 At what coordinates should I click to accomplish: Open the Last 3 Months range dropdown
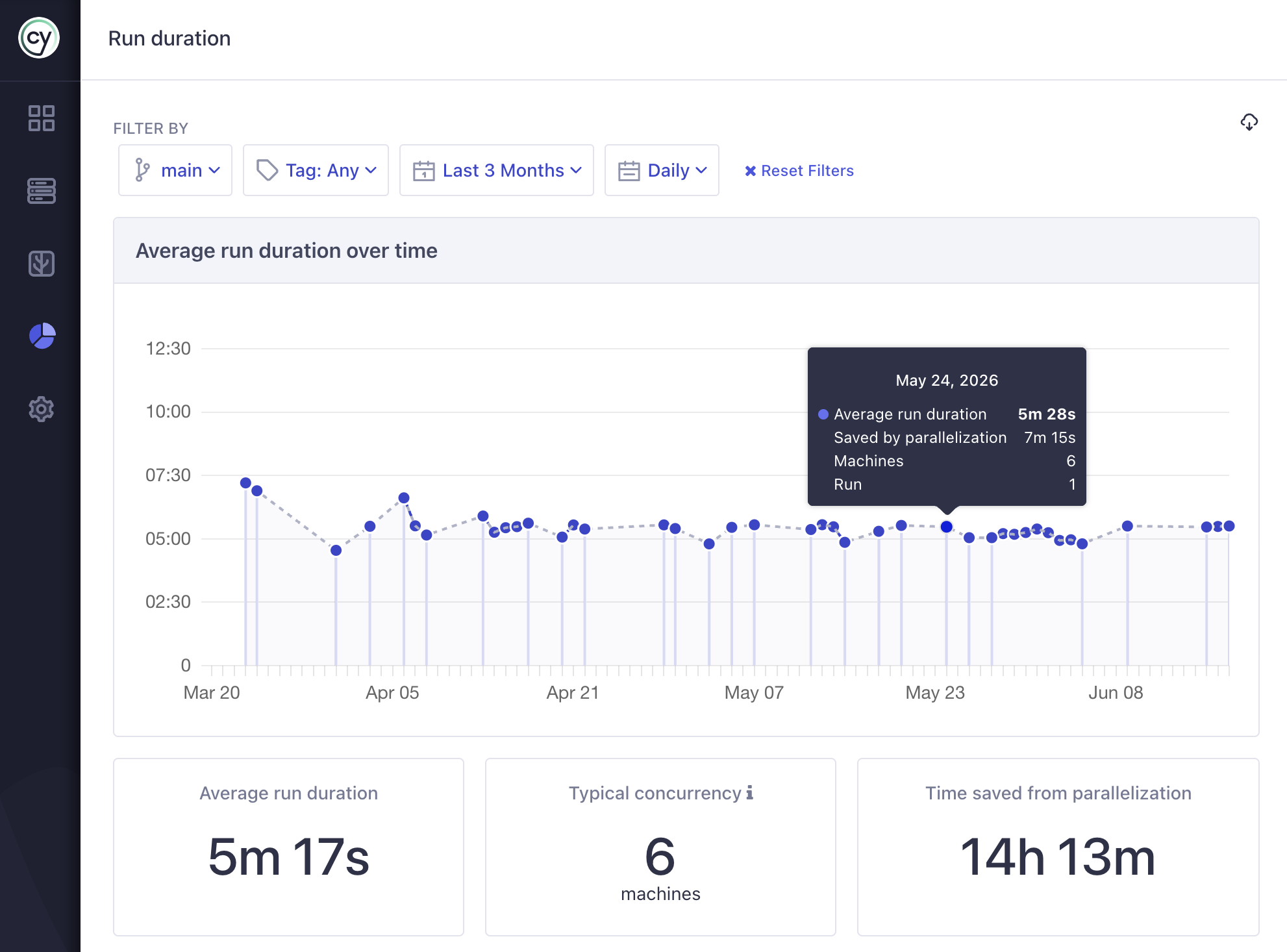497,170
